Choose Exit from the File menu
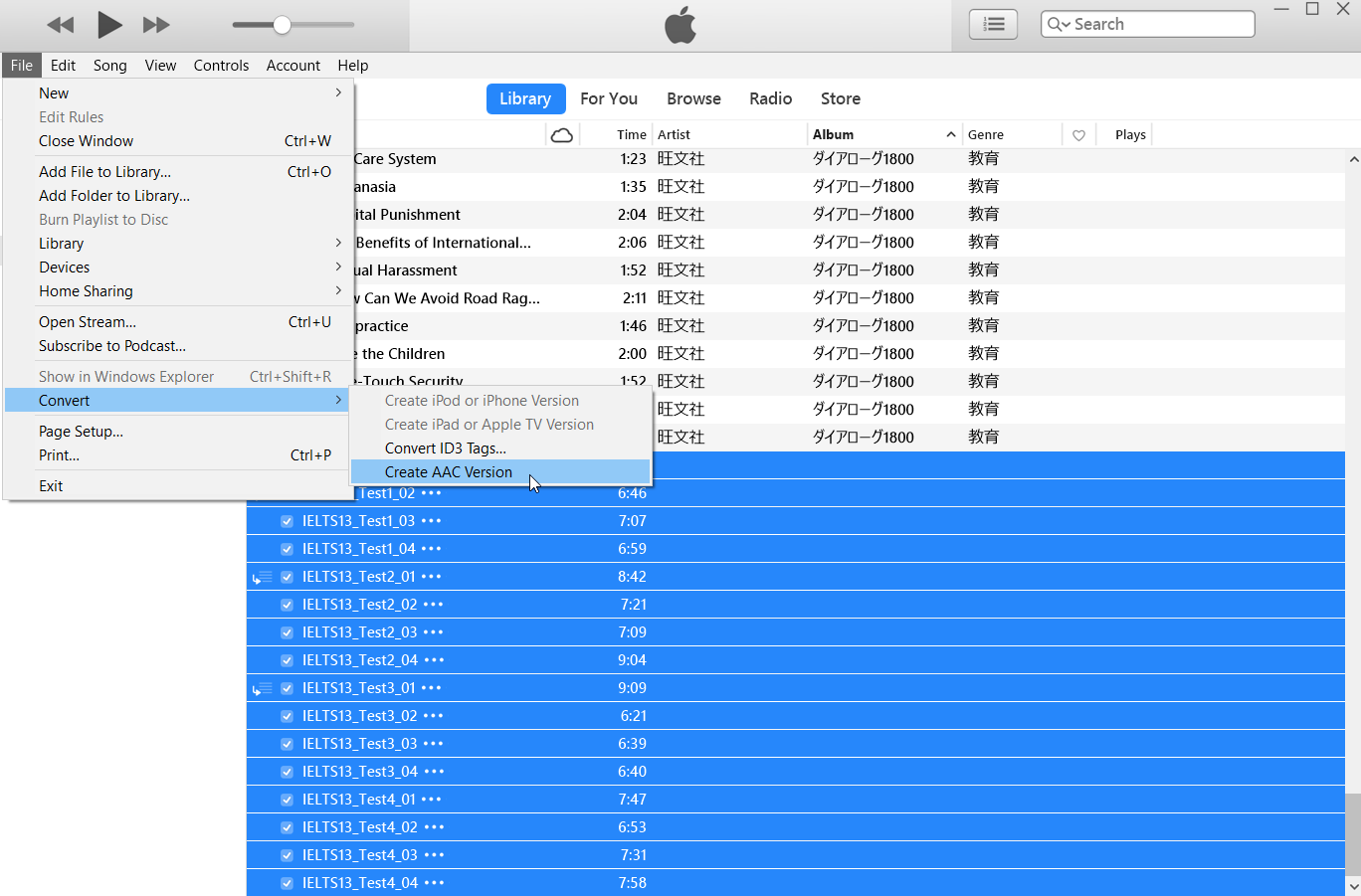1361x896 pixels. point(177,486)
